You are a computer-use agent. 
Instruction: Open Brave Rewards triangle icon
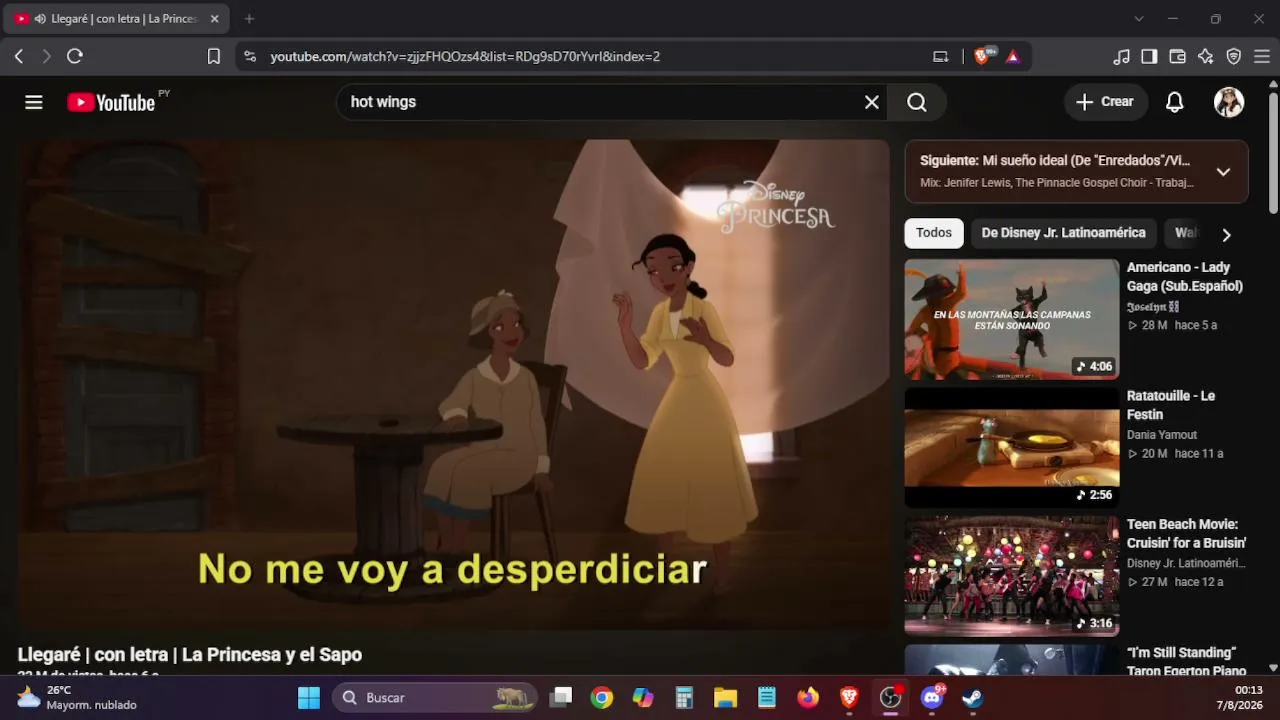coord(1013,57)
